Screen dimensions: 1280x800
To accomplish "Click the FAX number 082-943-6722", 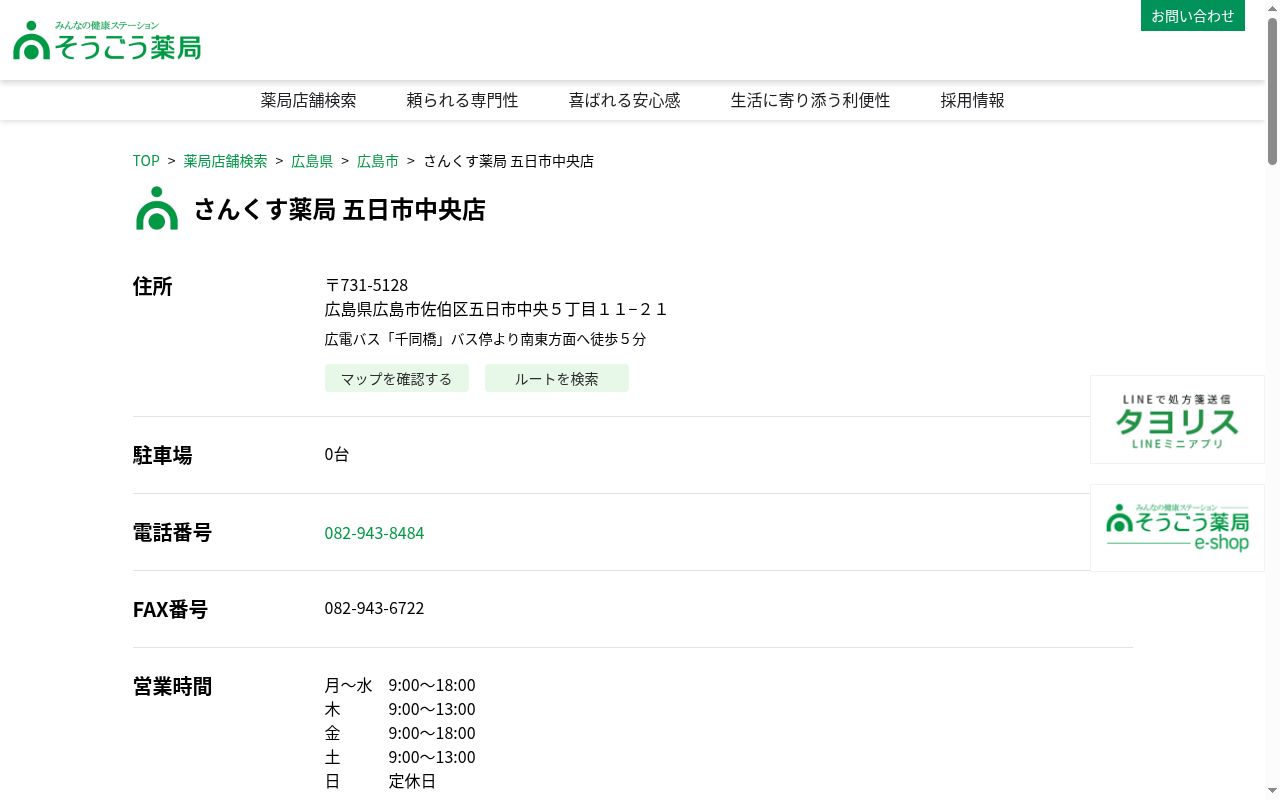I will click(x=374, y=608).
